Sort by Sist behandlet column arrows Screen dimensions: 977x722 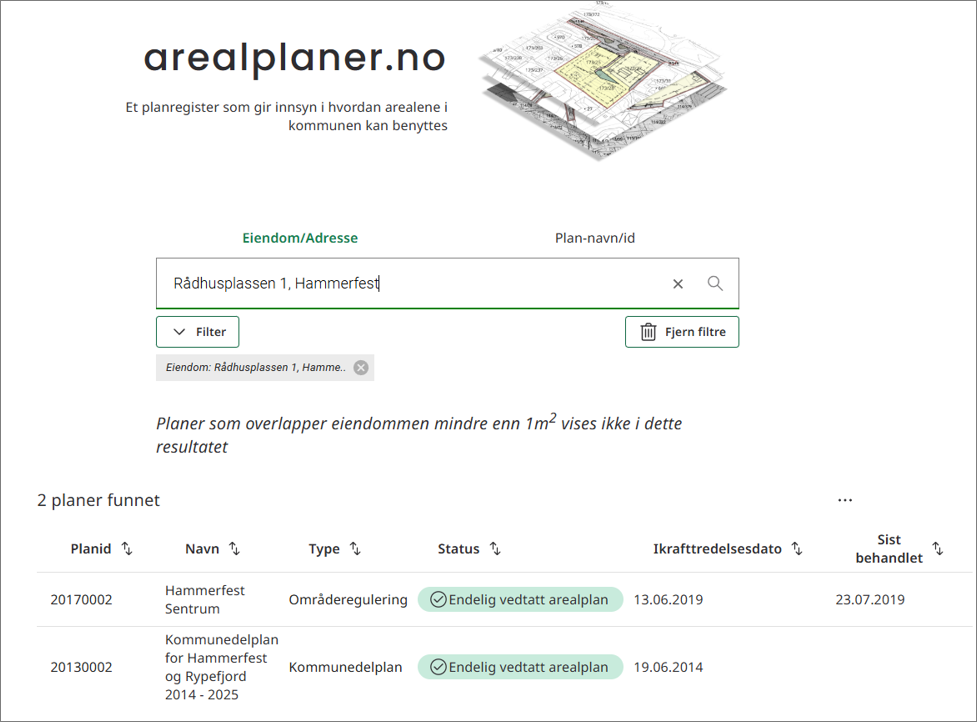938,548
